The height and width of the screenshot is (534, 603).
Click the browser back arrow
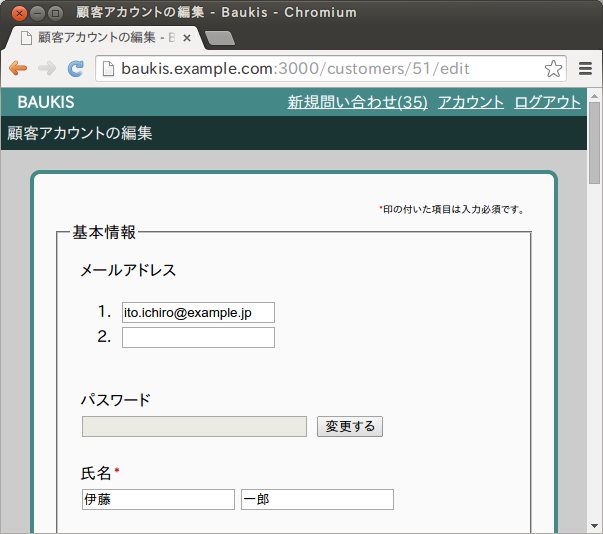18,68
